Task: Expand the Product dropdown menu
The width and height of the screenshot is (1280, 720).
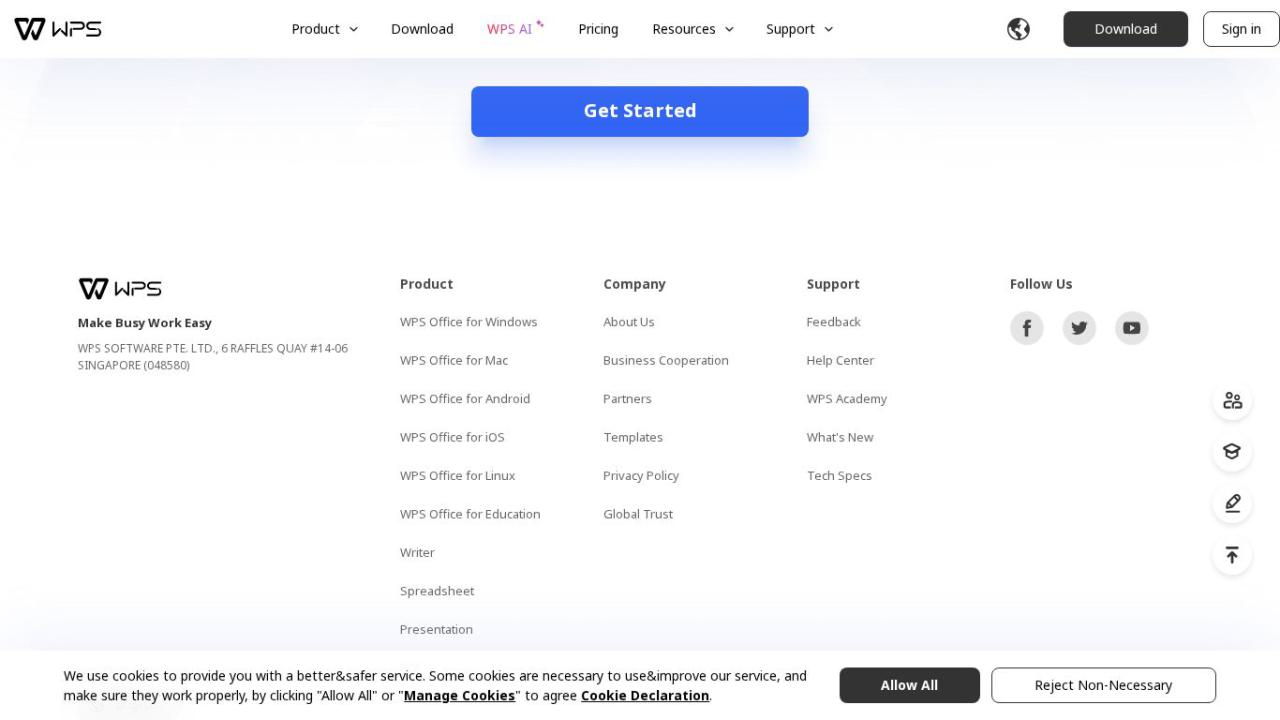Action: coord(324,29)
